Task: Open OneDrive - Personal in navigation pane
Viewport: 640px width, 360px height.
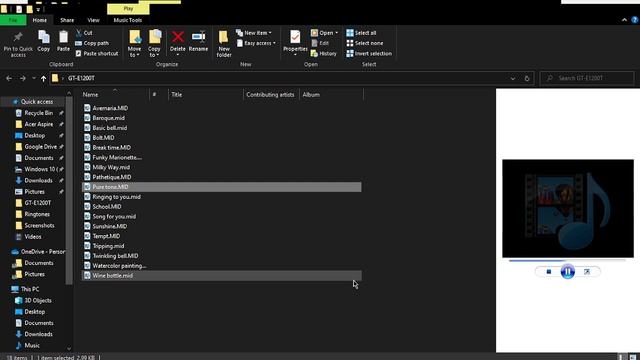Action: click(42, 252)
